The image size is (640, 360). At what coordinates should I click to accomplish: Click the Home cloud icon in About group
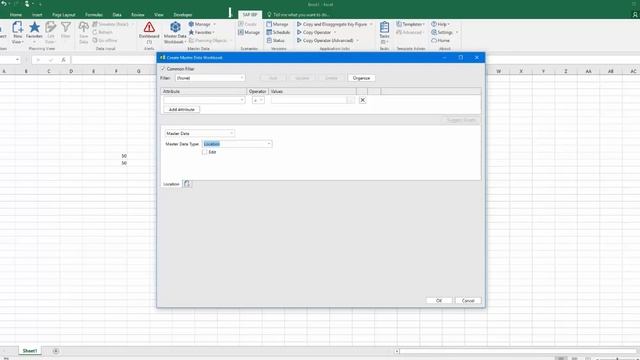coord(440,40)
